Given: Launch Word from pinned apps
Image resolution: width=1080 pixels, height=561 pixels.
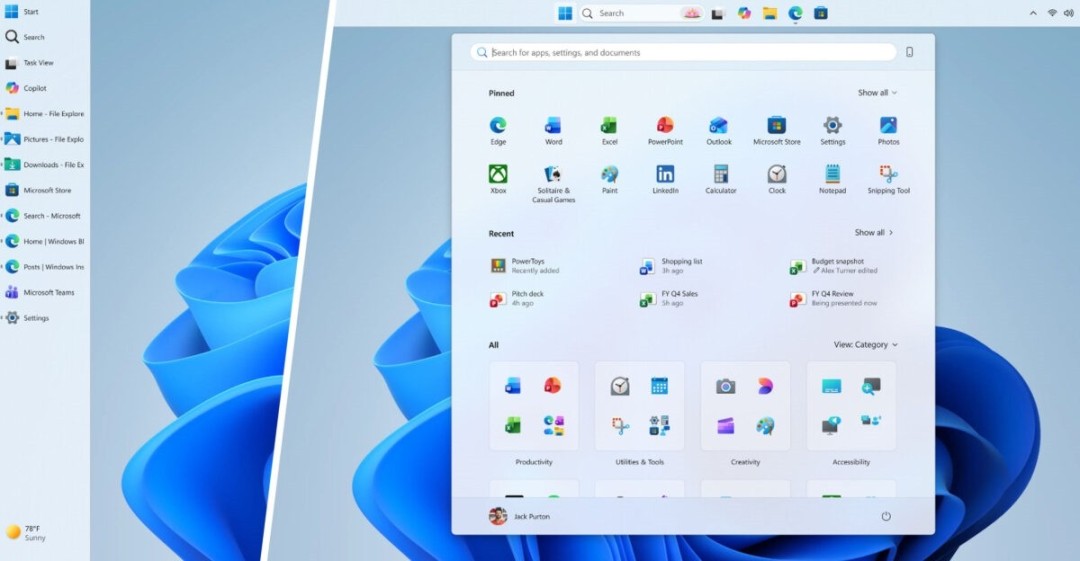Looking at the screenshot, I should click(x=553, y=130).
